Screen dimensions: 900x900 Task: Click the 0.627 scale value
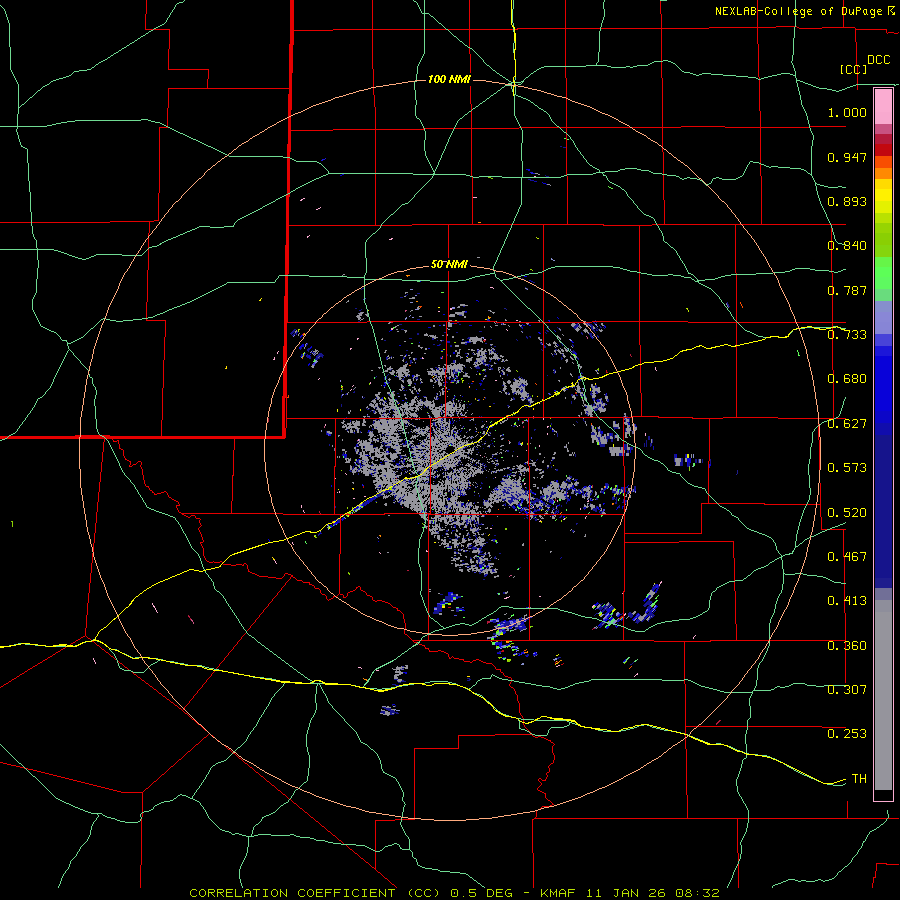(847, 424)
